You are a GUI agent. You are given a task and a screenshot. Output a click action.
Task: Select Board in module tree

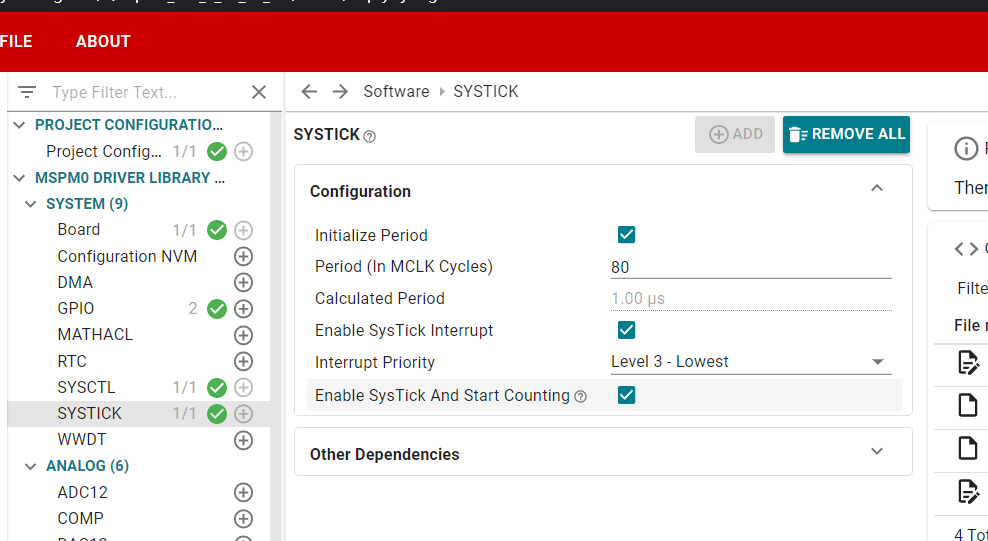(x=79, y=230)
